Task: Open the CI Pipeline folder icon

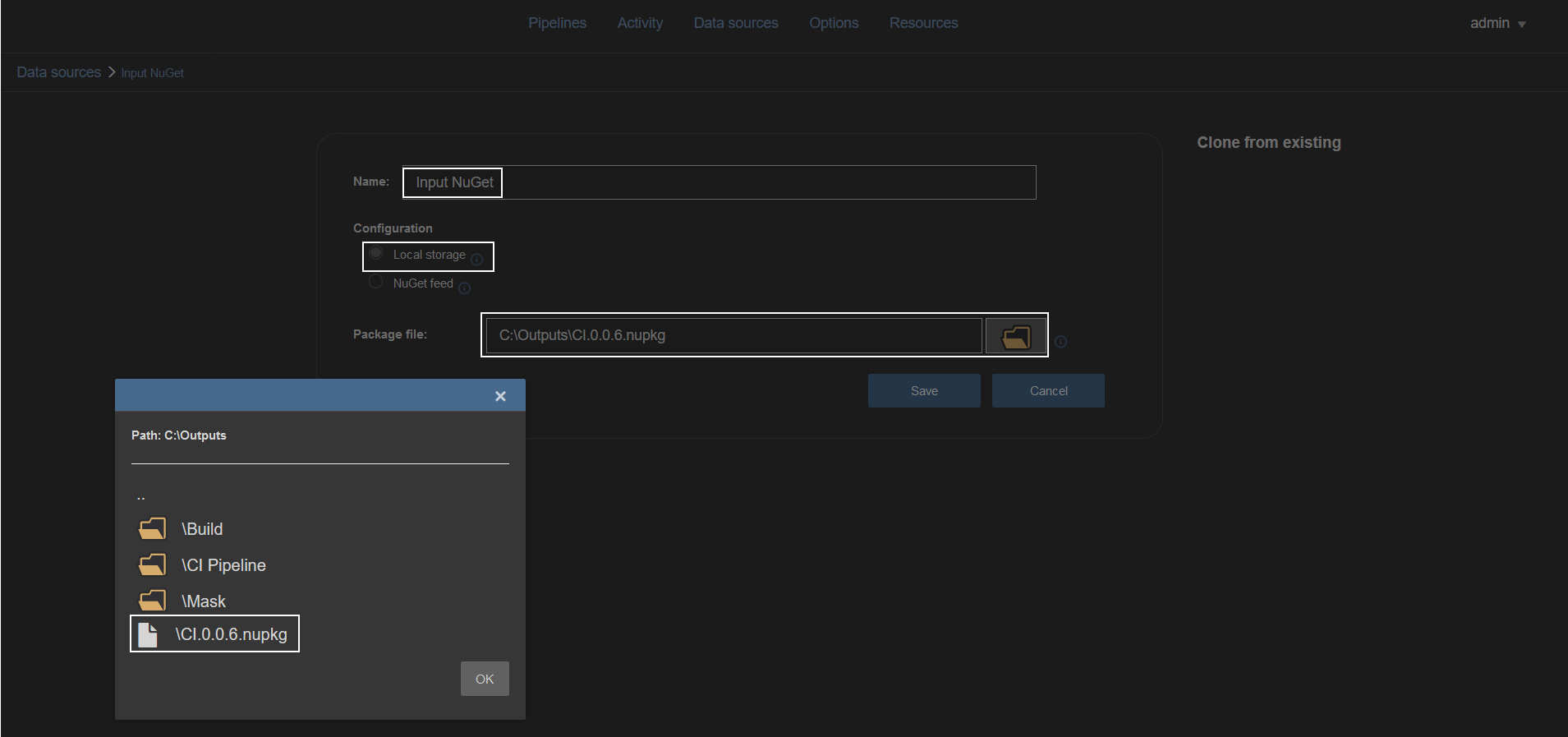Action: point(152,564)
